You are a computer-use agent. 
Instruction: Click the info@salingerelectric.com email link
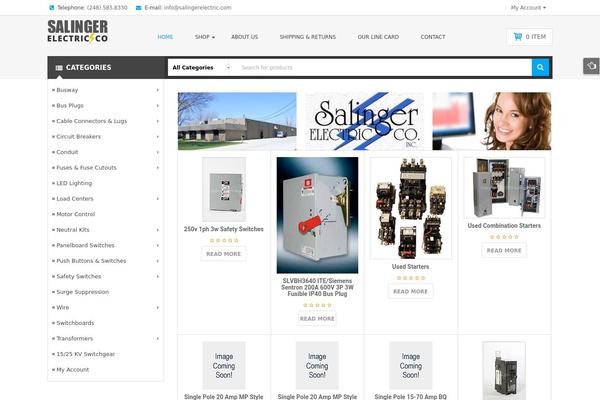pos(197,8)
